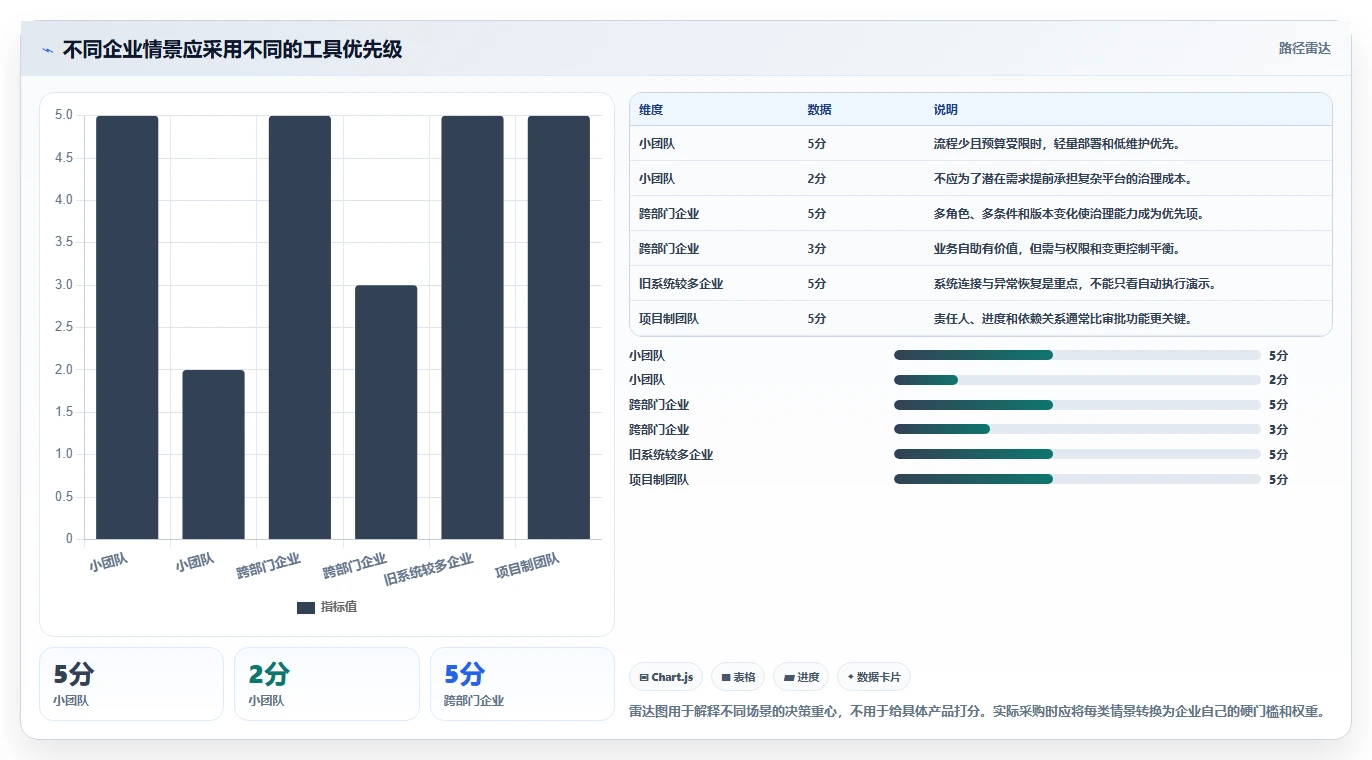Select the row 流程少且预算受限时，轻量部署和低维护优先
The width and height of the screenshot is (1372, 760).
click(x=981, y=144)
